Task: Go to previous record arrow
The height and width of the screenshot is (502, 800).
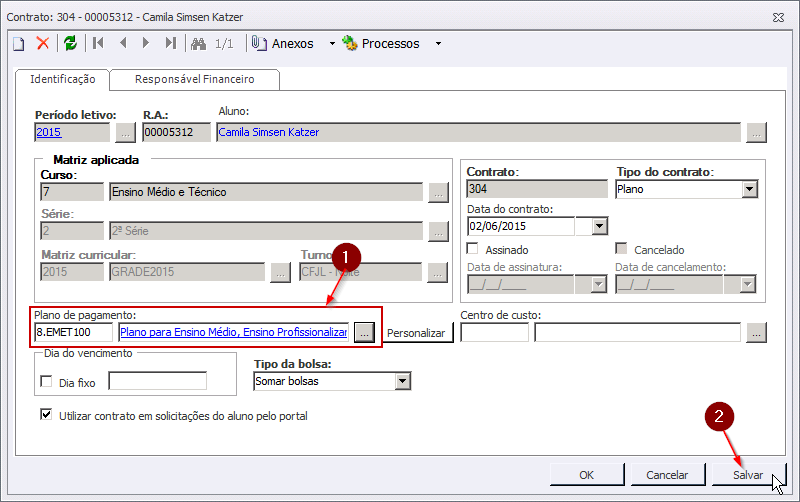Action: point(123,43)
